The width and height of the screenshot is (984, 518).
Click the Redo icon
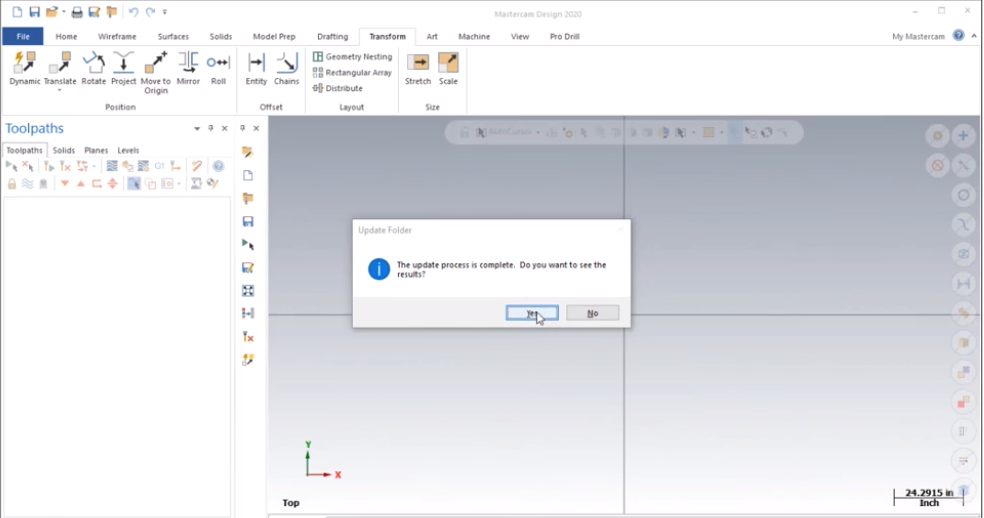pyautogui.click(x=150, y=12)
